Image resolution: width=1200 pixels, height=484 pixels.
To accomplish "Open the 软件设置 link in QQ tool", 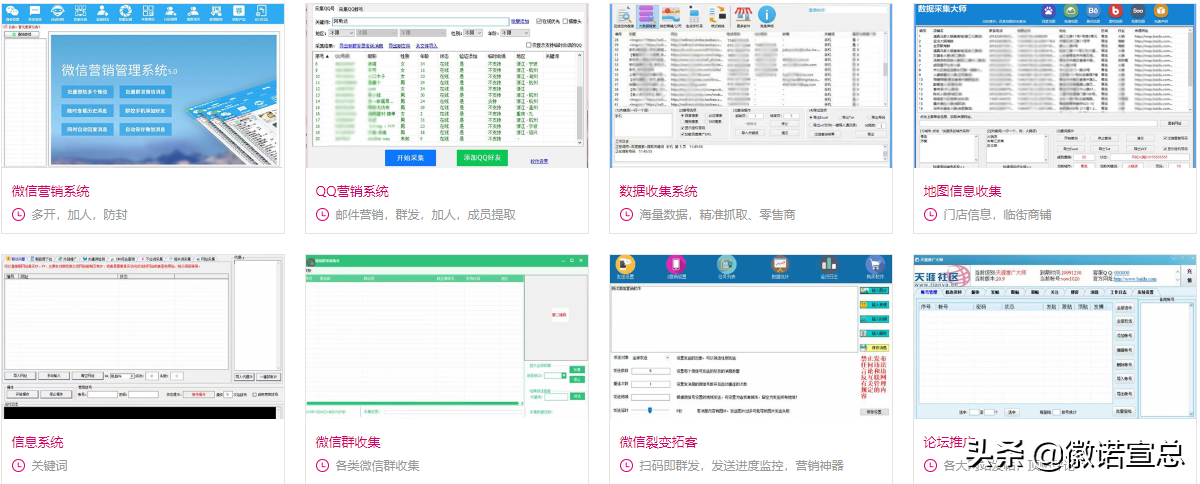I will pyautogui.click(x=539, y=161).
